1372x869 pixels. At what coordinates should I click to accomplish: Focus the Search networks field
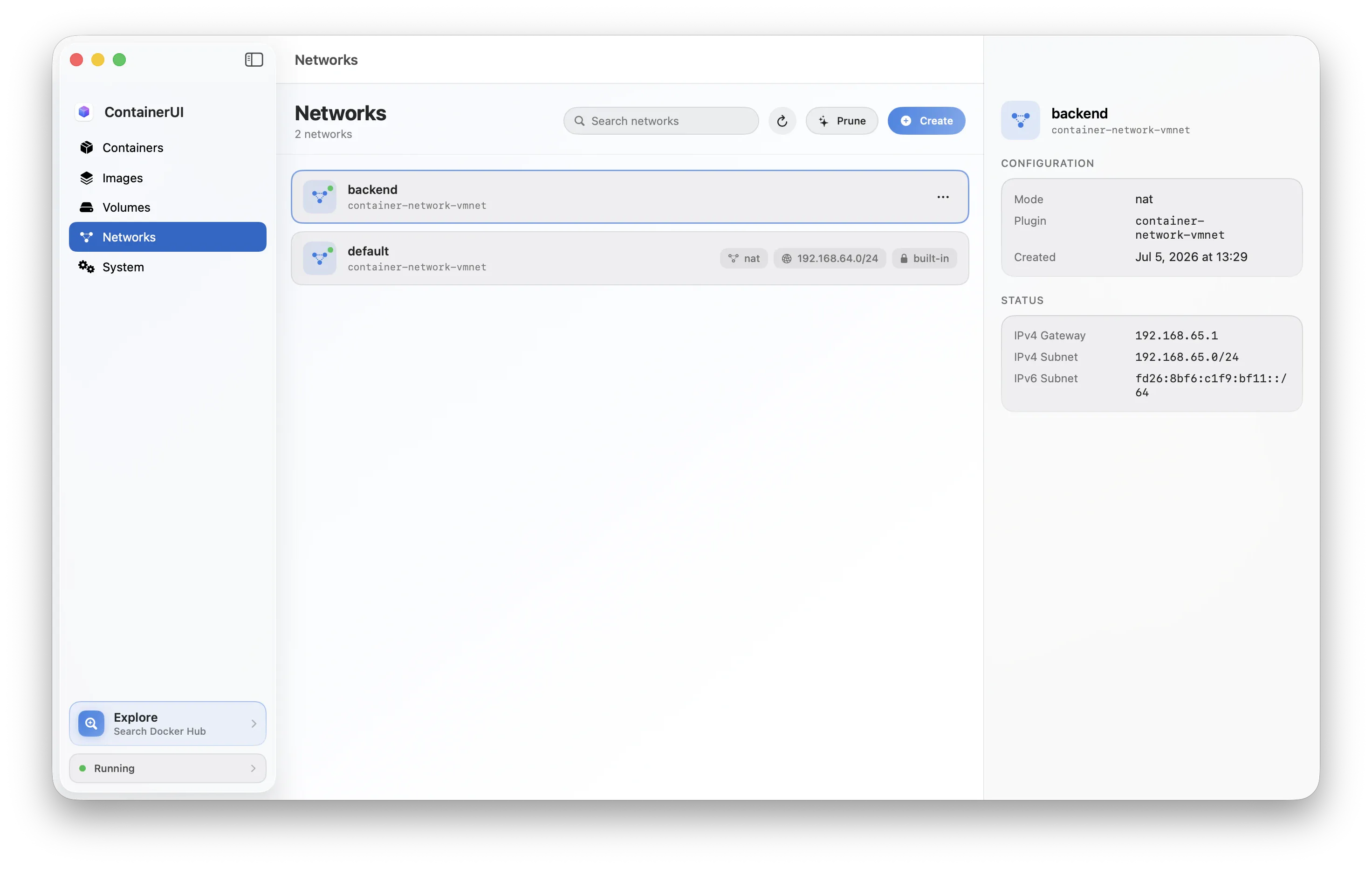(661, 121)
